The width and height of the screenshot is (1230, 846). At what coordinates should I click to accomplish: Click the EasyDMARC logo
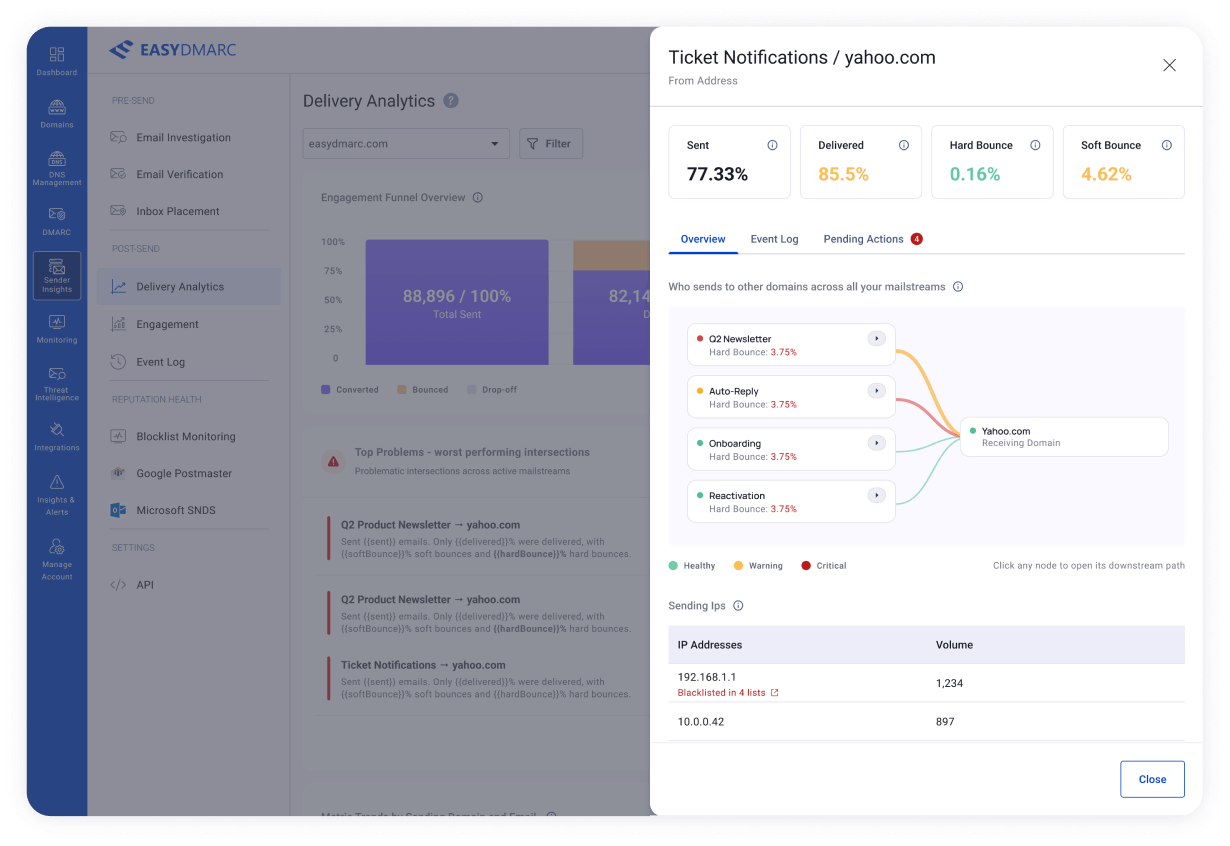(173, 49)
